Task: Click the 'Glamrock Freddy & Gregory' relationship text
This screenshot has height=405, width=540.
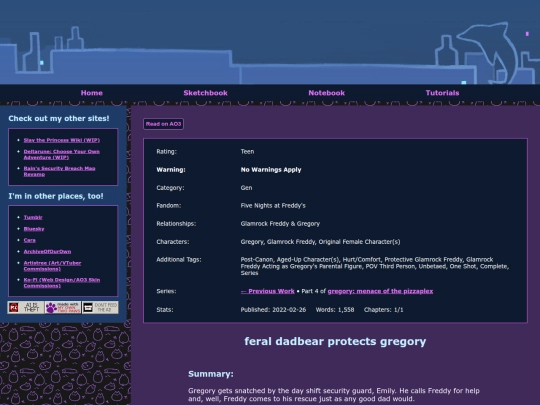Action: [280, 224]
